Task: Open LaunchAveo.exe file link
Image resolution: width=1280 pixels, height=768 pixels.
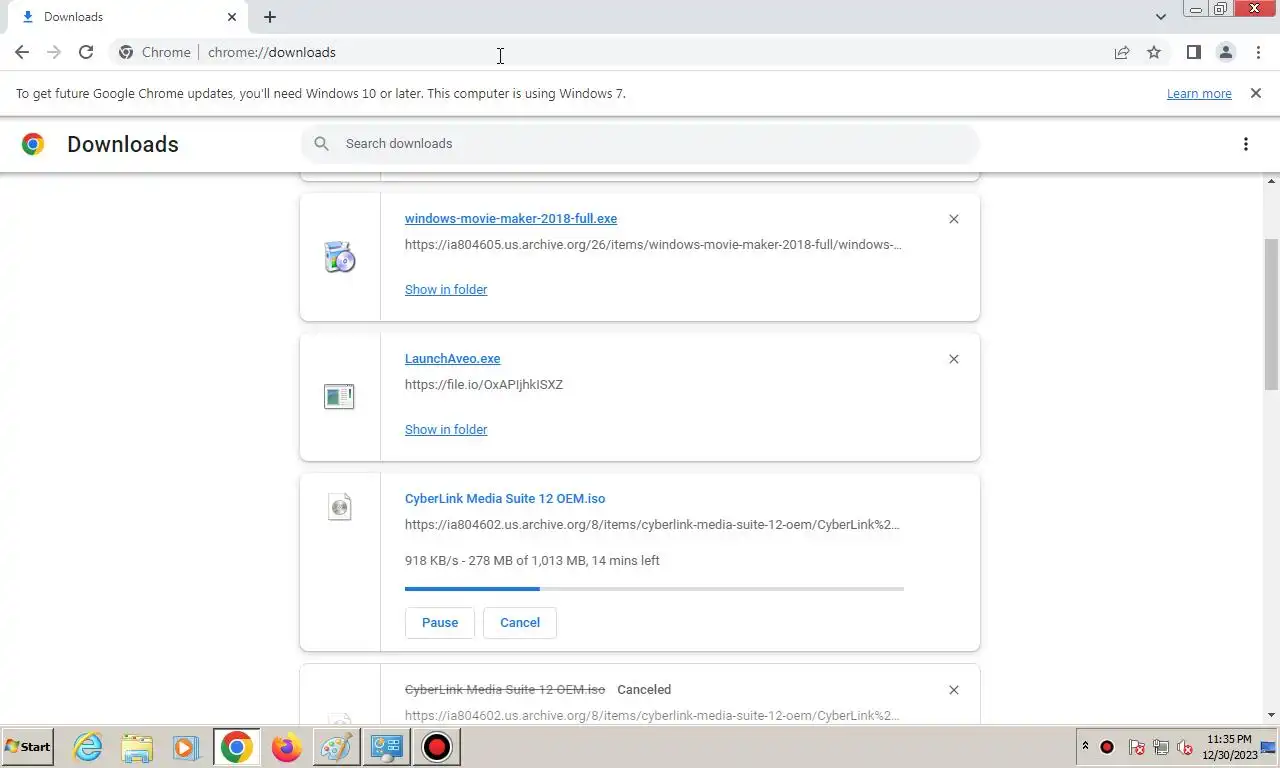Action: (x=452, y=358)
